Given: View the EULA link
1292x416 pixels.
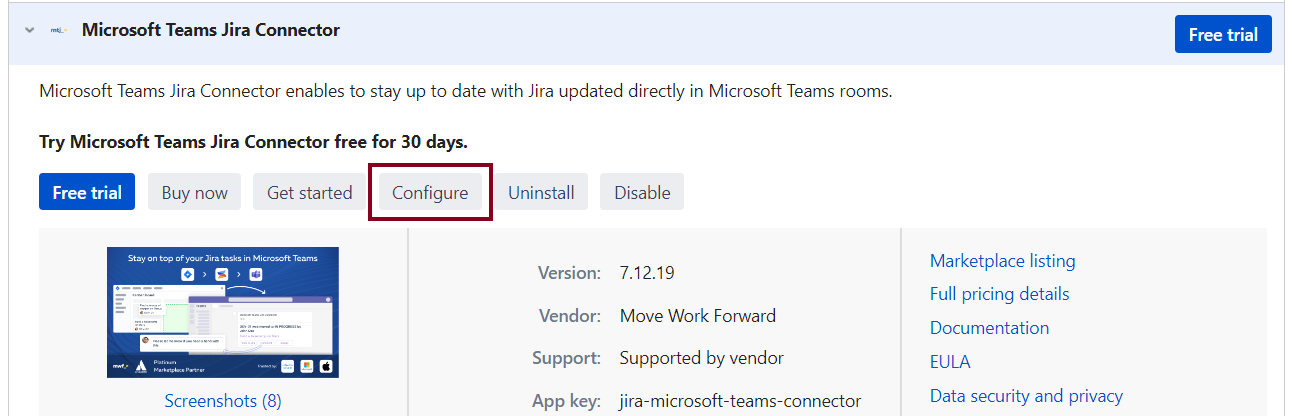Looking at the screenshot, I should pyautogui.click(x=950, y=362).
